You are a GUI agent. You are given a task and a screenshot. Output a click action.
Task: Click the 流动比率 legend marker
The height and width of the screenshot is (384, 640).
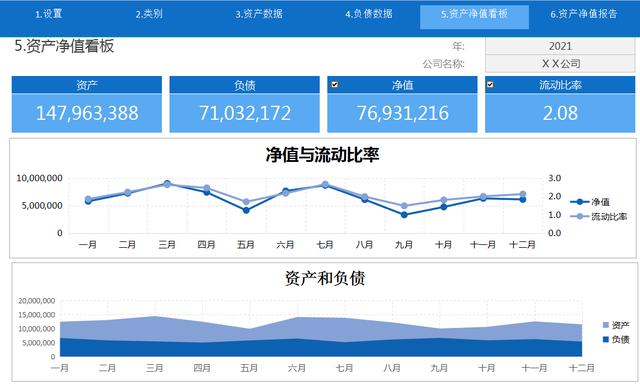click(x=580, y=216)
